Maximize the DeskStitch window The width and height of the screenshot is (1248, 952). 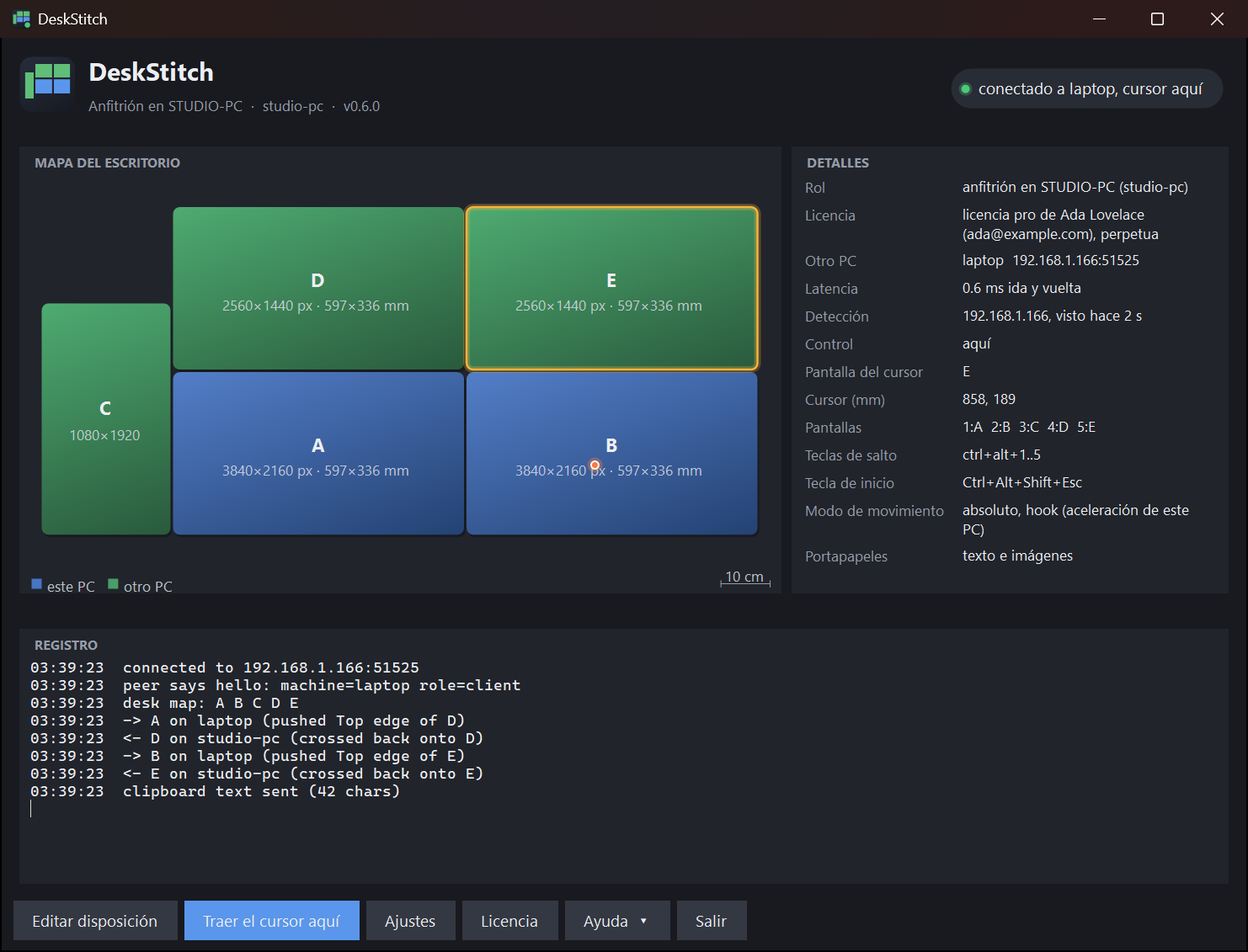pyautogui.click(x=1158, y=19)
